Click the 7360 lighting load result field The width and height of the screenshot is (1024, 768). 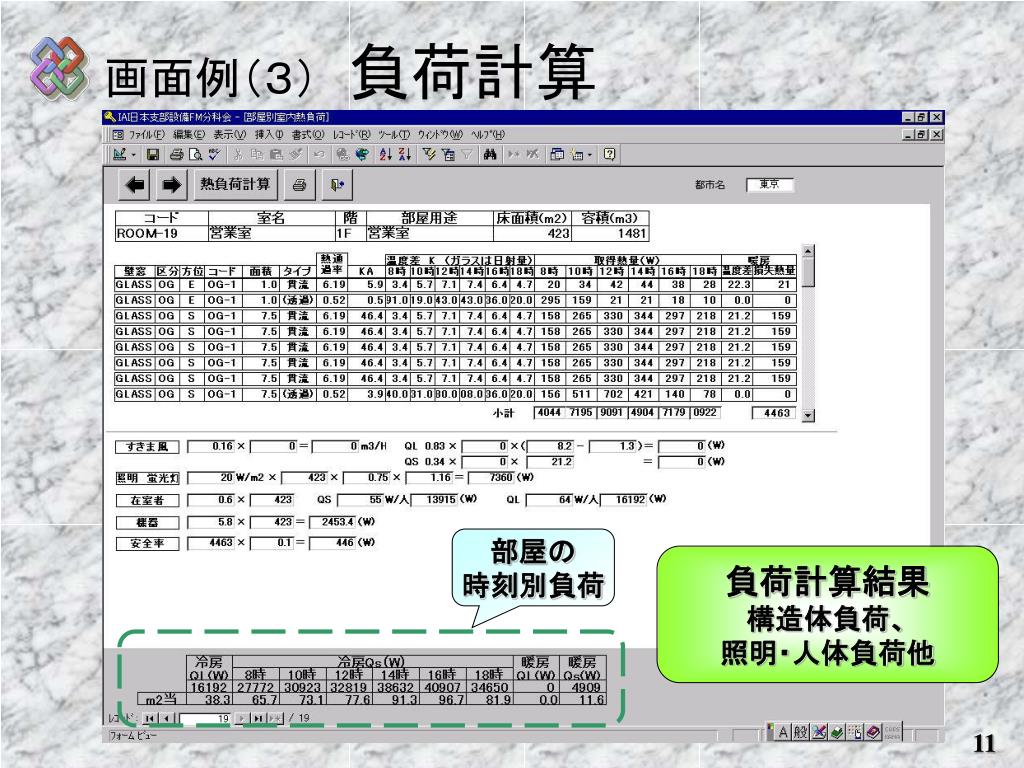490,477
